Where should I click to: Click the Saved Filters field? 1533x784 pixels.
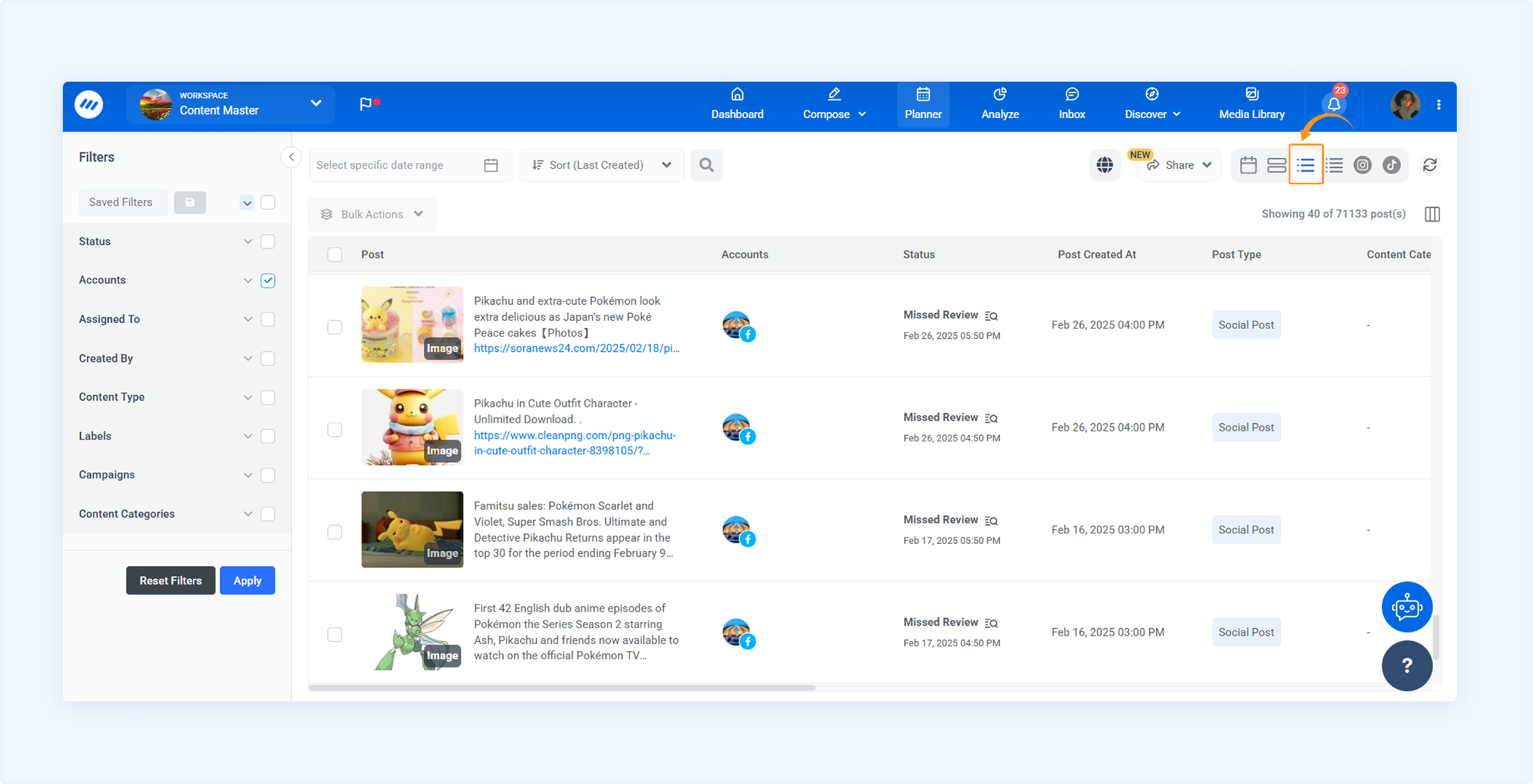pyautogui.click(x=123, y=202)
